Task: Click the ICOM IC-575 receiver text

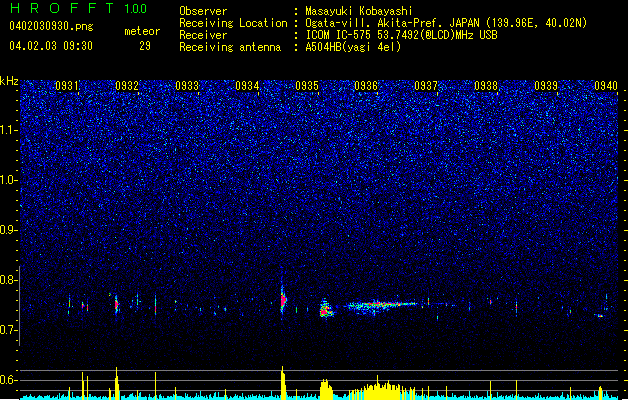Action: click(402, 35)
